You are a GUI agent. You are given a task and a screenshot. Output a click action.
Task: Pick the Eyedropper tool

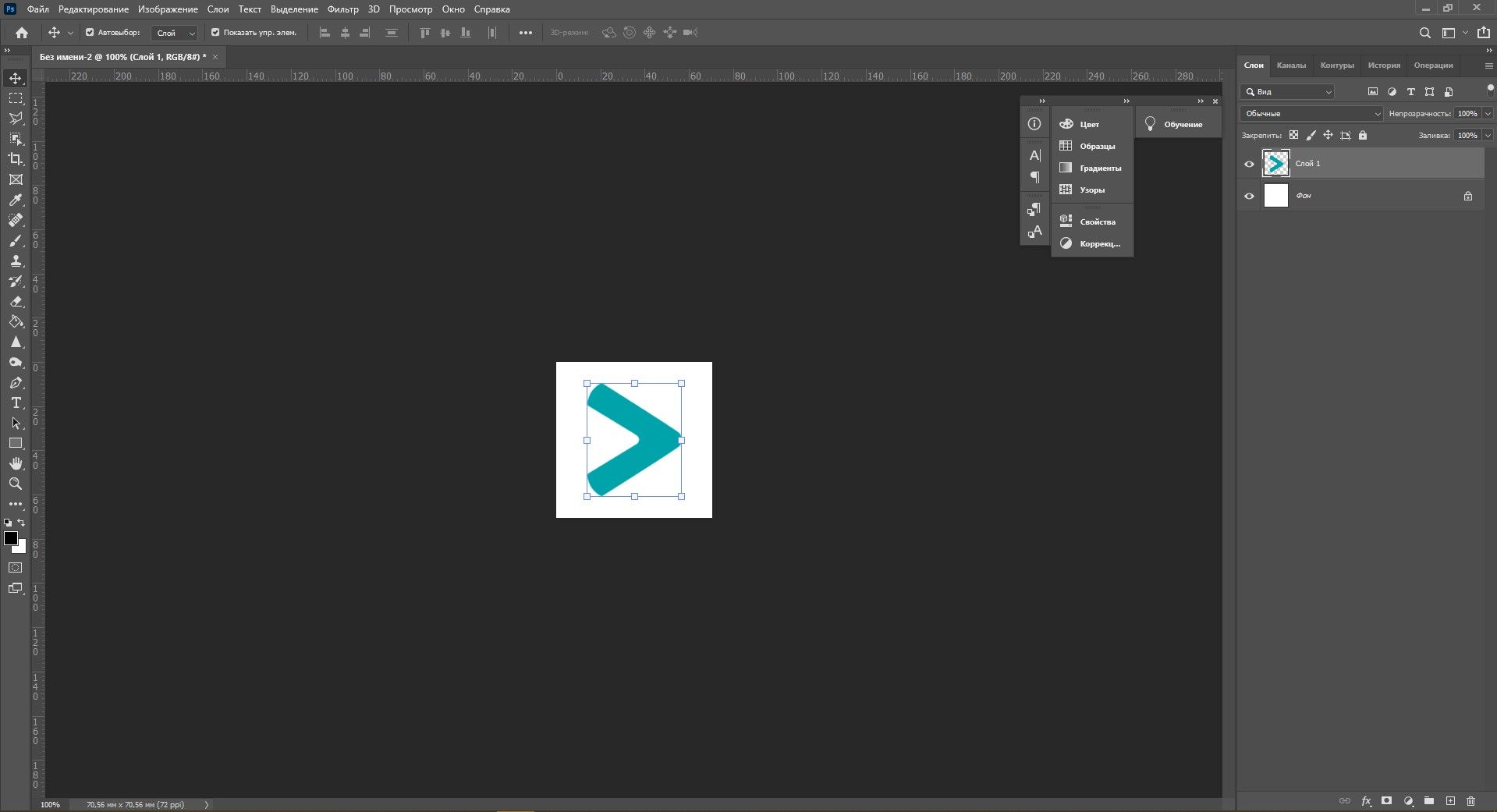coord(16,199)
